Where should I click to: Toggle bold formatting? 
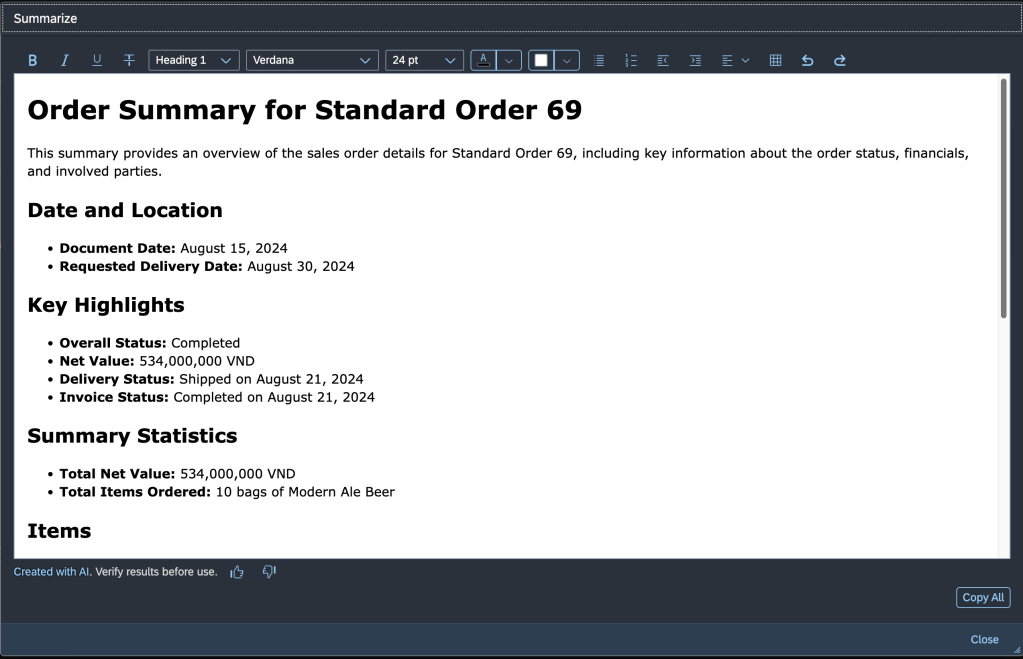[32, 60]
